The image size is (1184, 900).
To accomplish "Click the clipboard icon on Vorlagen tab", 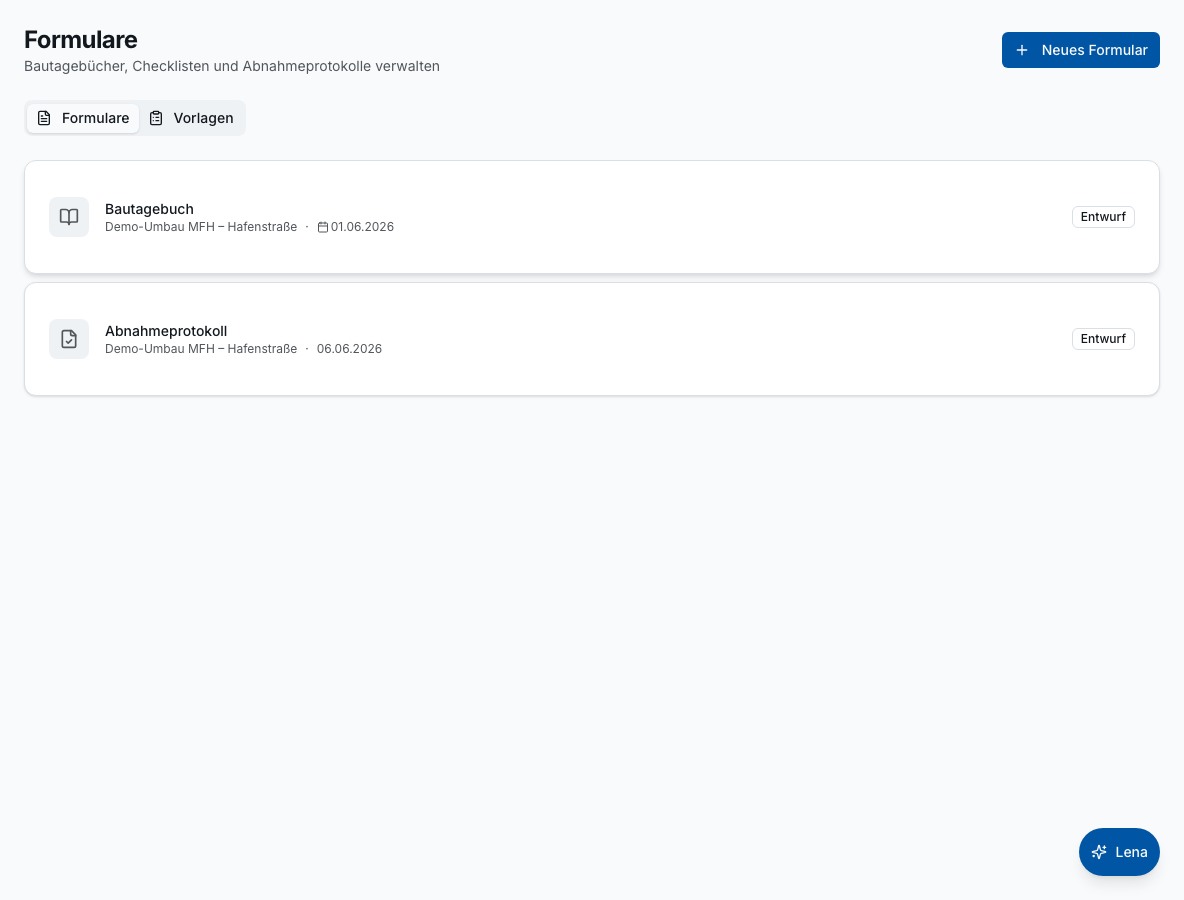I will click(156, 118).
